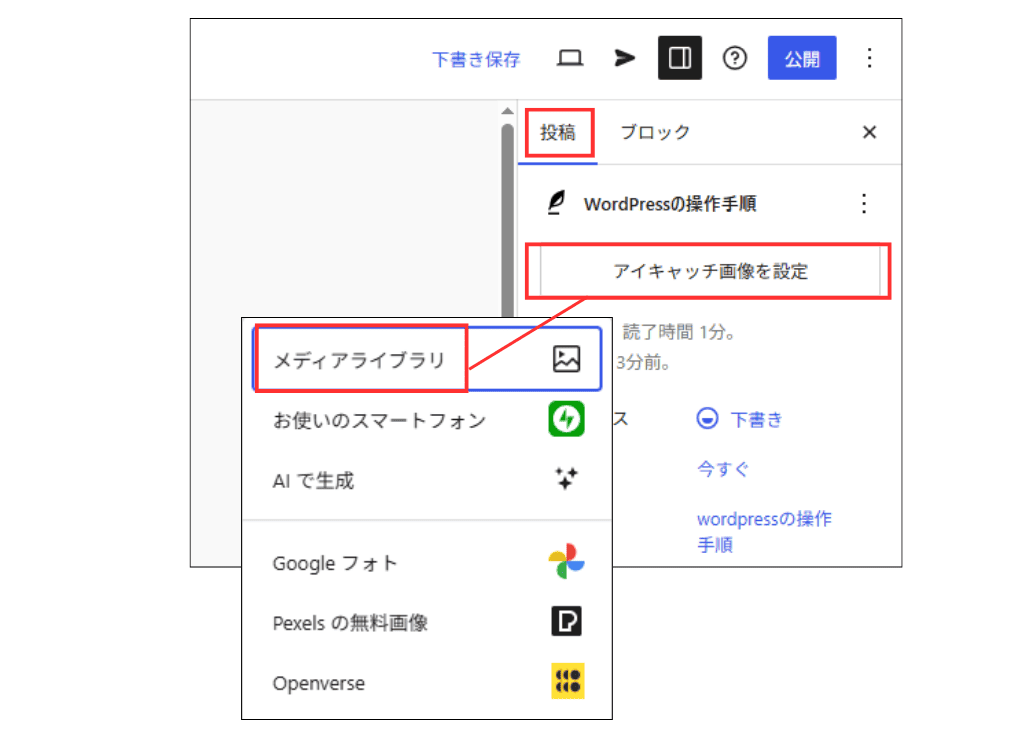The width and height of the screenshot is (1024, 729).
Task: Select the Pexels logo icon
Action: click(x=566, y=622)
